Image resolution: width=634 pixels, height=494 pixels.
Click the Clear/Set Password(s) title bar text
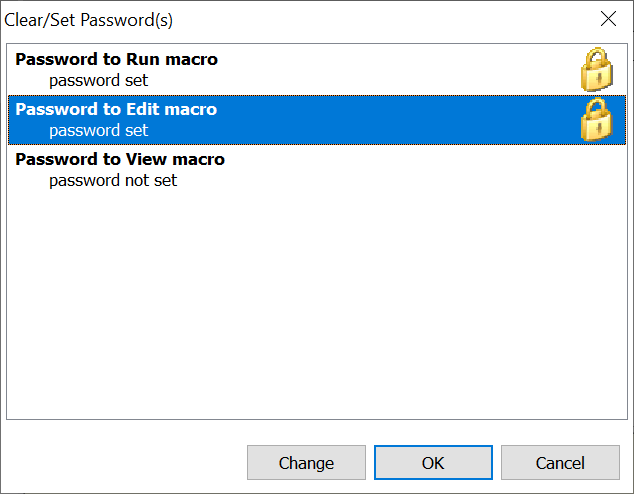tap(95, 20)
